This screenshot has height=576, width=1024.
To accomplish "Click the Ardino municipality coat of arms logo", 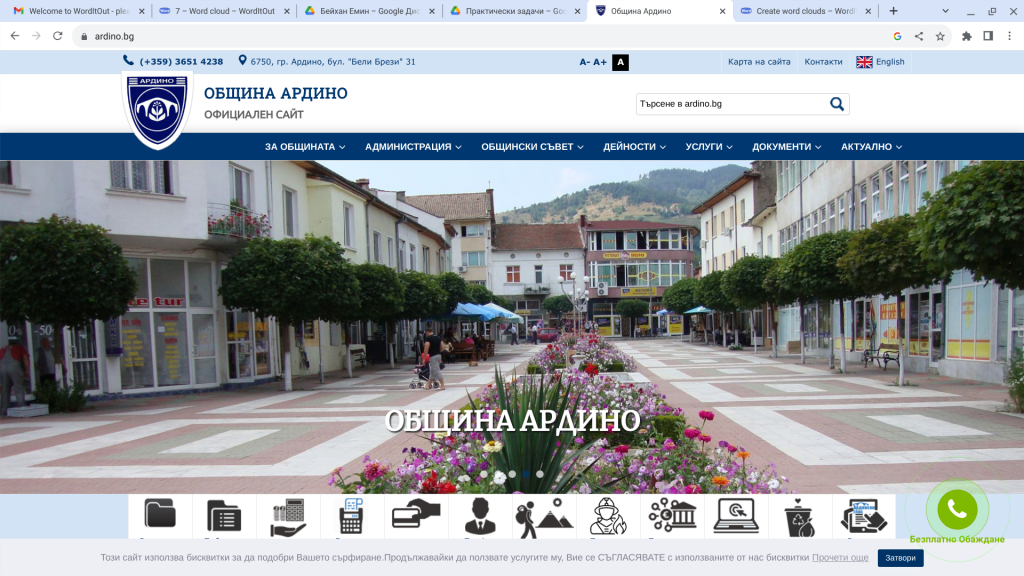I will (158, 108).
